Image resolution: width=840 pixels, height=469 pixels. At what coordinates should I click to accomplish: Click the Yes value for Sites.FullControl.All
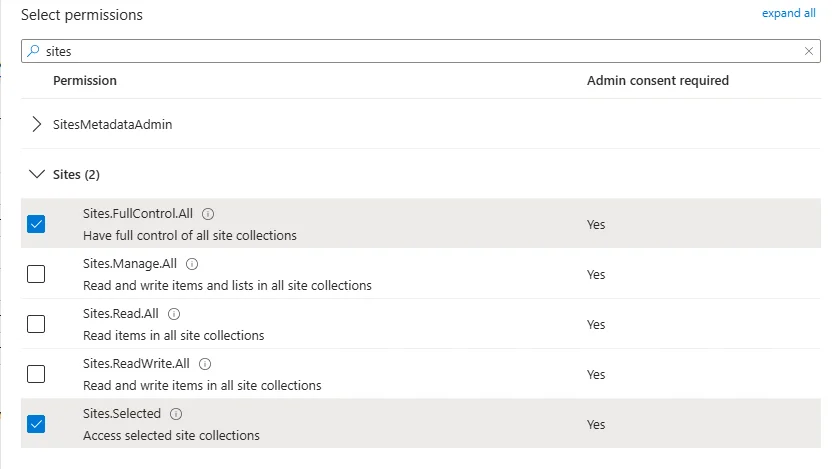click(596, 225)
